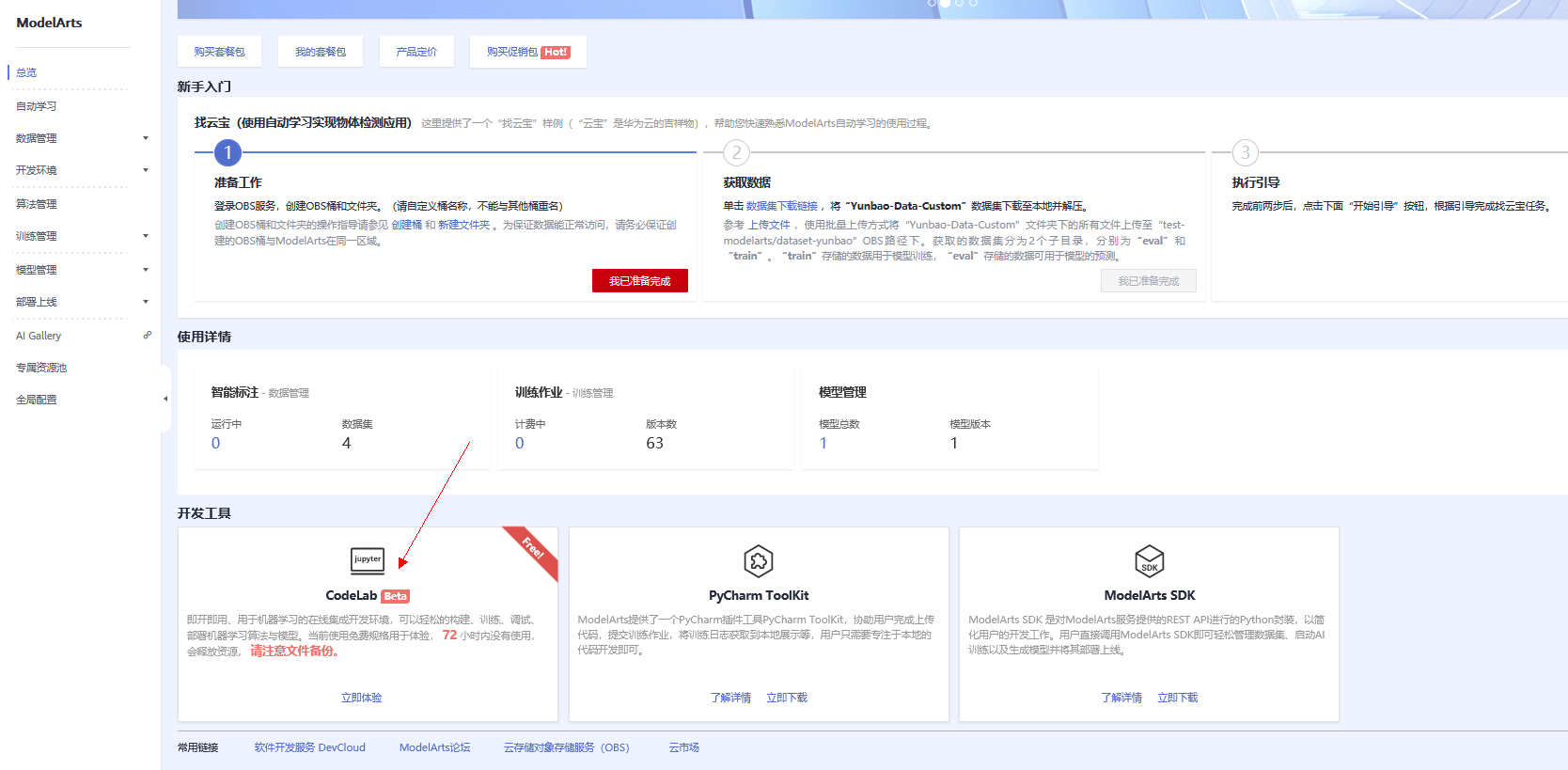Expand the 开发环境 sidebar submenu arrow
This screenshot has height=770, width=1568.
146,170
